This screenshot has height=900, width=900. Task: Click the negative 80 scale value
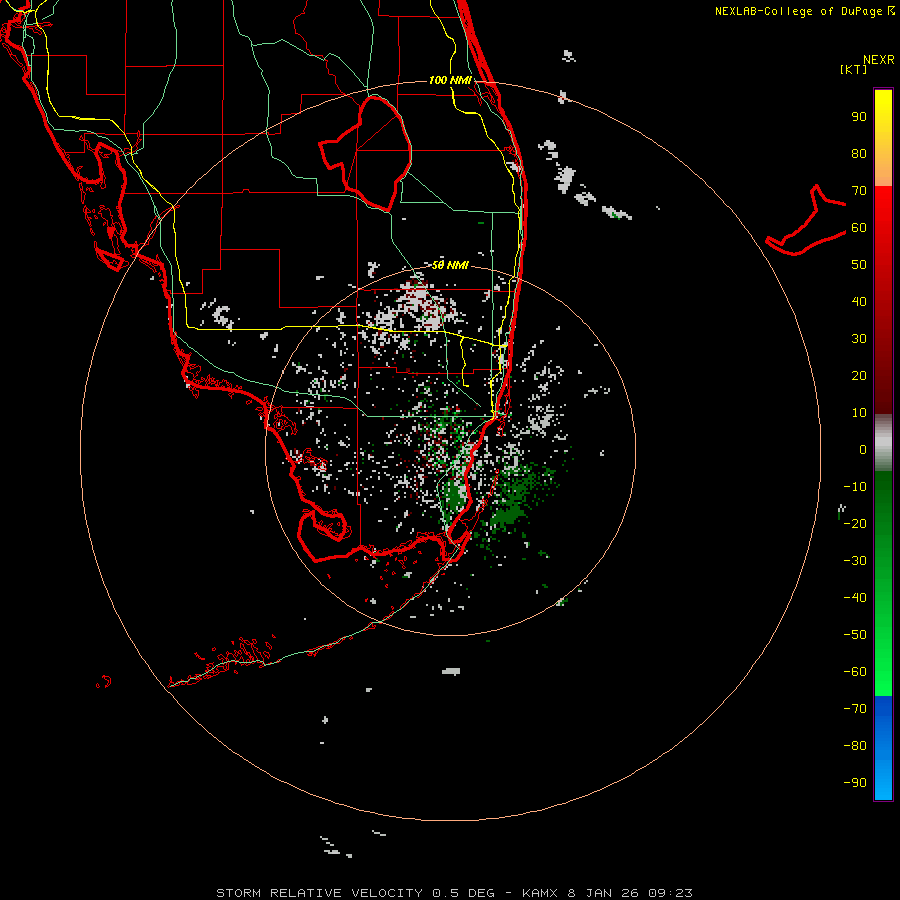click(x=855, y=746)
